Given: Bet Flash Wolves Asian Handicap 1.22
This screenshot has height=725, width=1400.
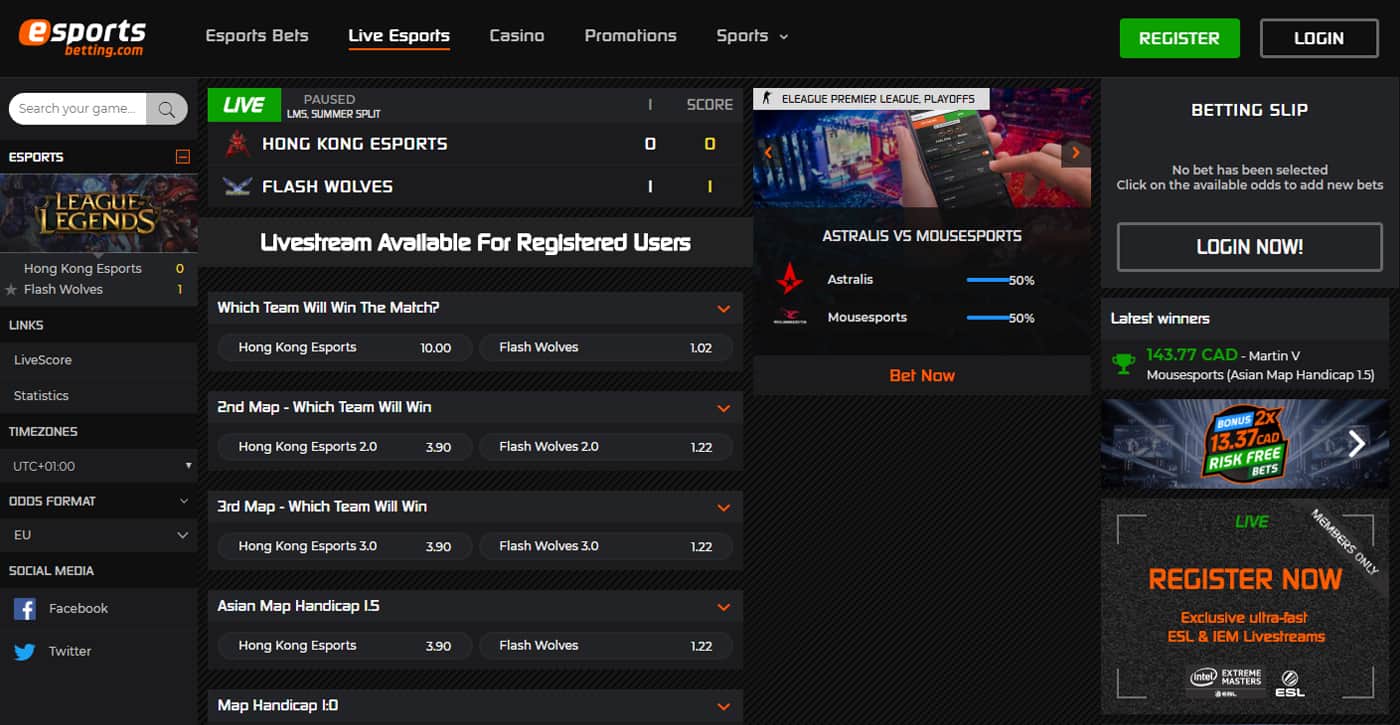Looking at the screenshot, I should (606, 646).
